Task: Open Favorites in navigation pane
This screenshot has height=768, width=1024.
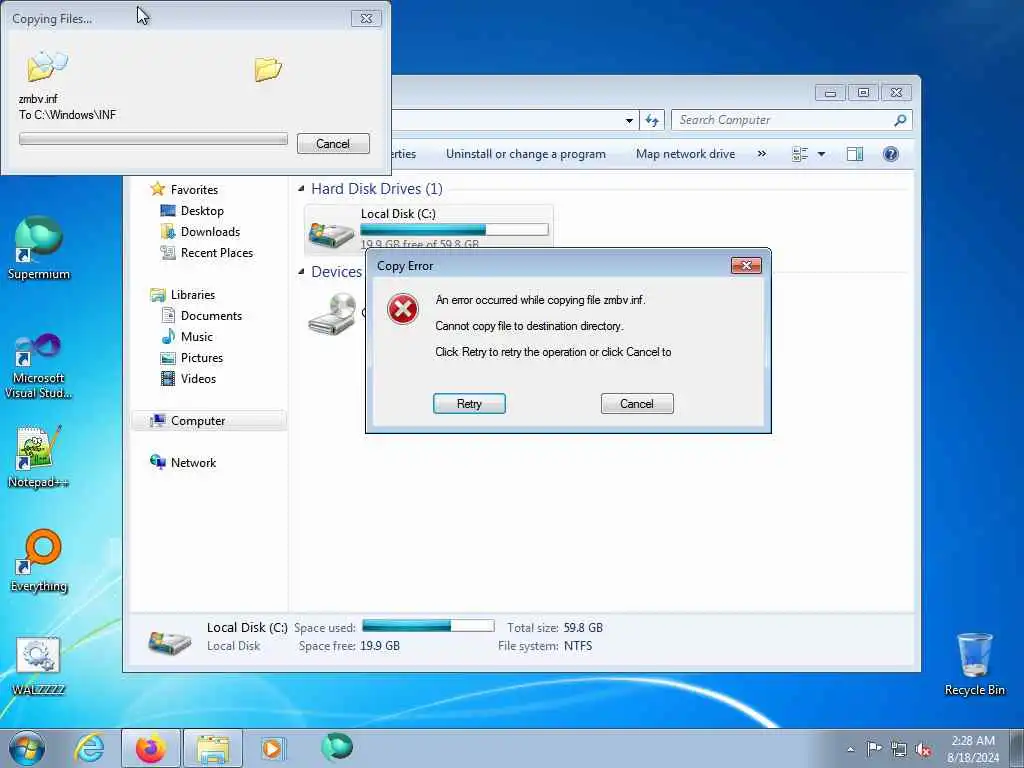Action: pos(194,189)
